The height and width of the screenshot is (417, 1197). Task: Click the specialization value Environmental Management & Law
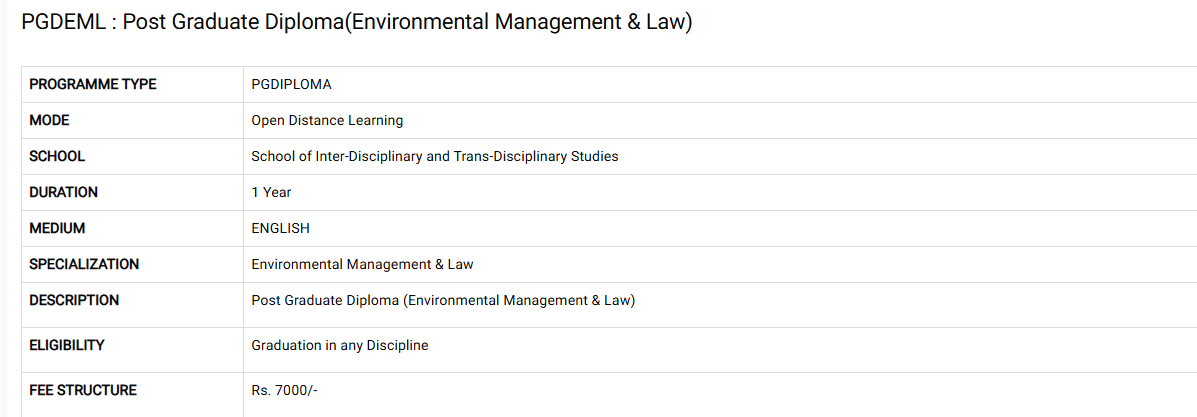362,264
